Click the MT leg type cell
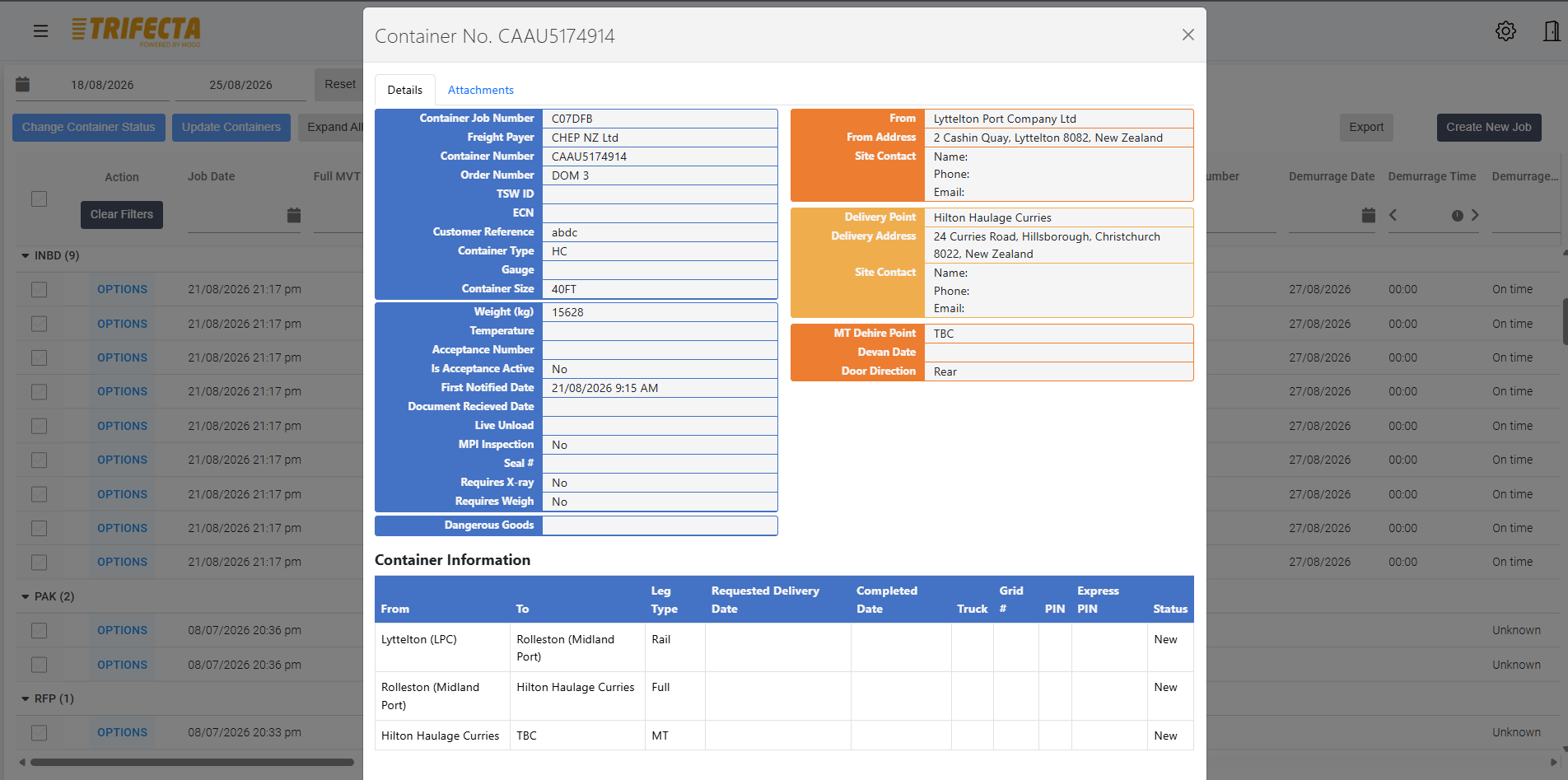Viewport: 1568px width, 780px height. (675, 736)
